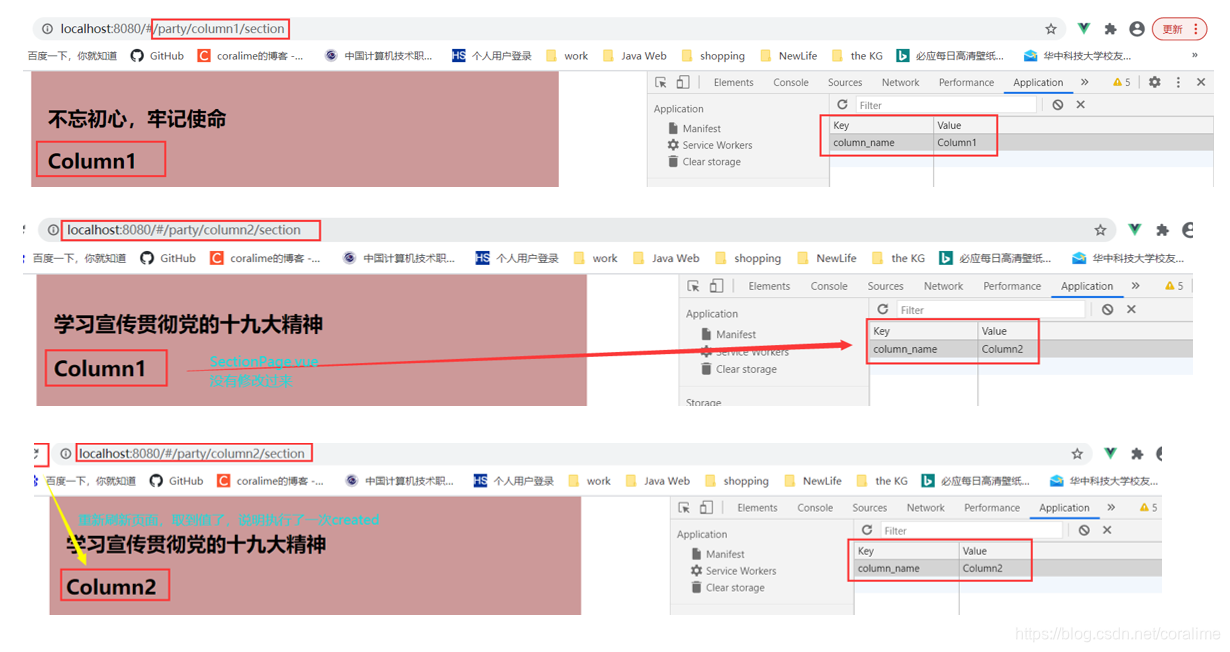Open the DevTools customize three-dot menu

1178,82
